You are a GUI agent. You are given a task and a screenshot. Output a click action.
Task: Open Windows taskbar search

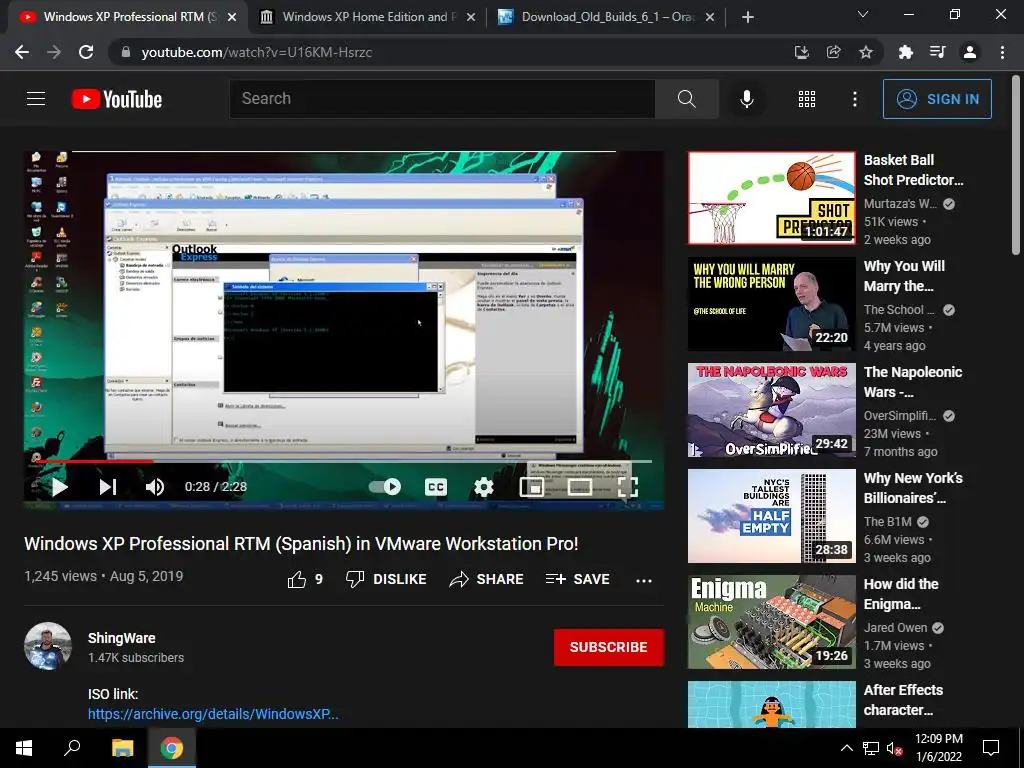(x=72, y=748)
